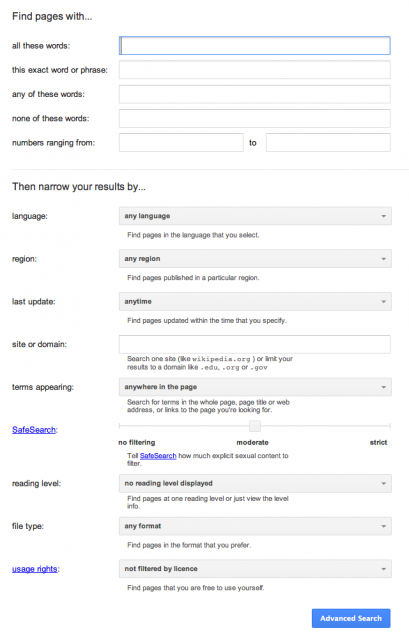Click the numbers range 'to' end field
The width and height of the screenshot is (409, 640).
pyautogui.click(x=328, y=142)
